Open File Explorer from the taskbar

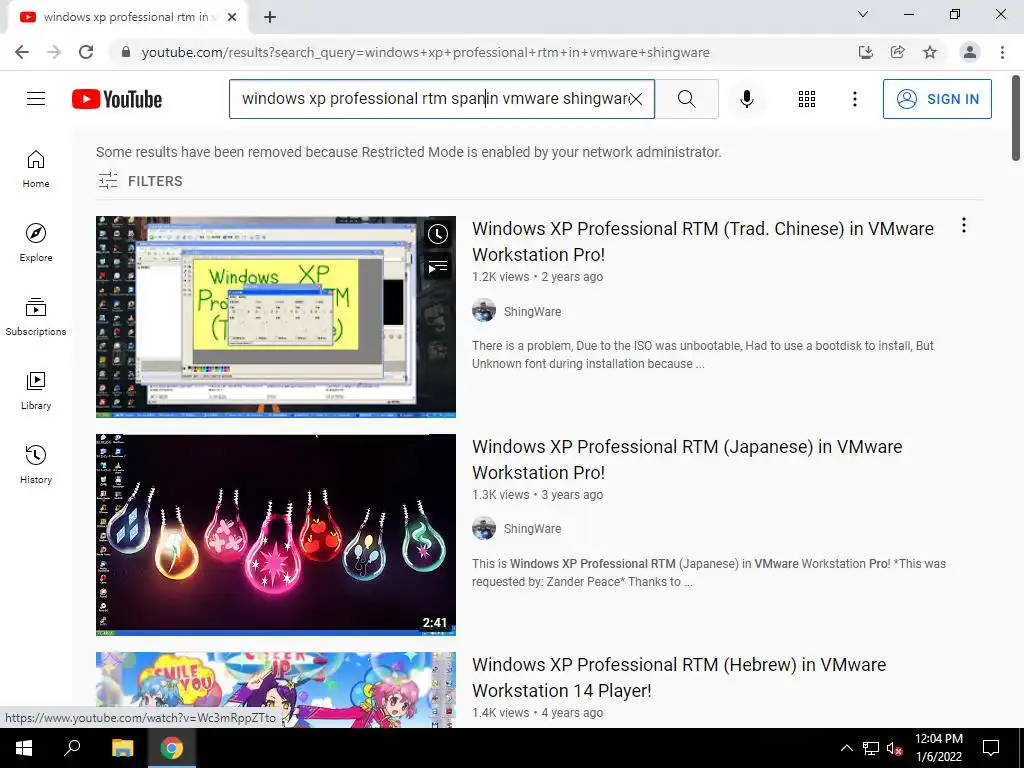[122, 748]
